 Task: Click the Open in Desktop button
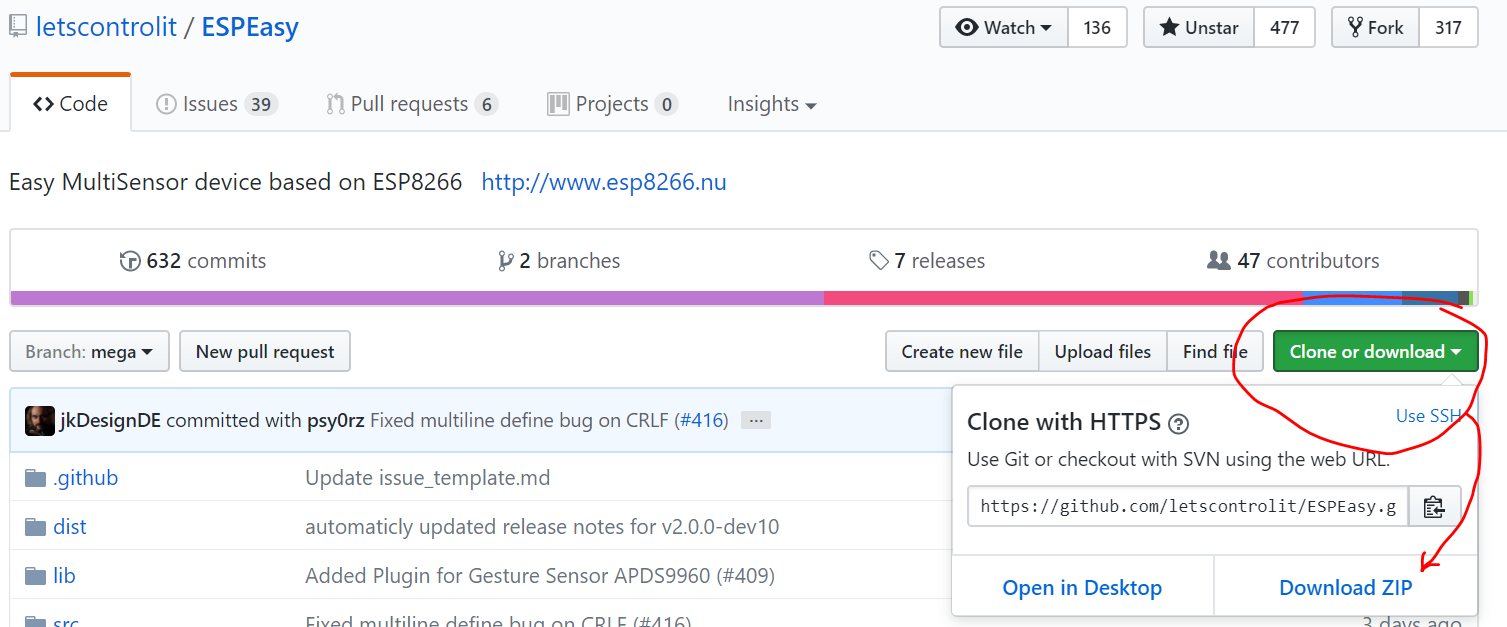[1082, 588]
